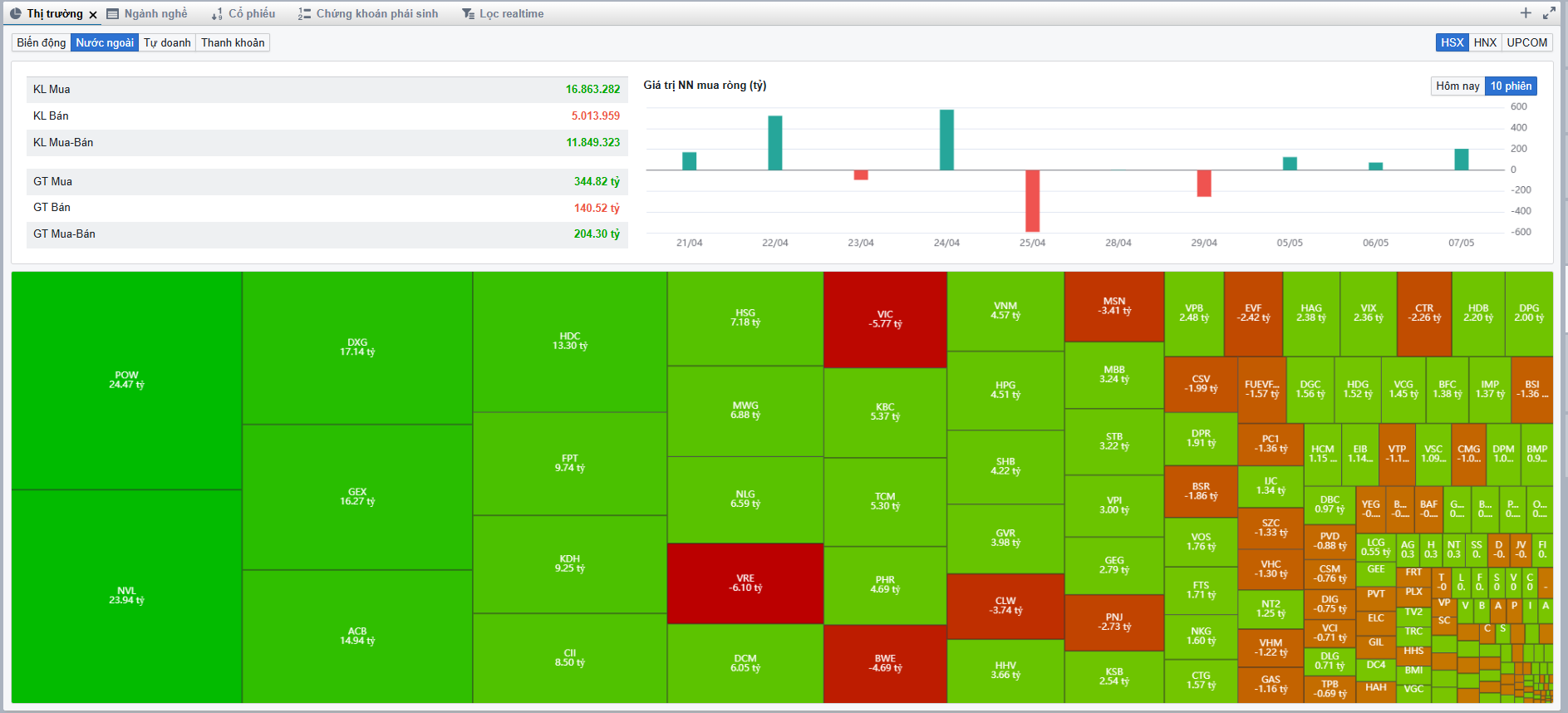Click the HDC treemap tile
This screenshot has height=713, width=1568.
570,342
